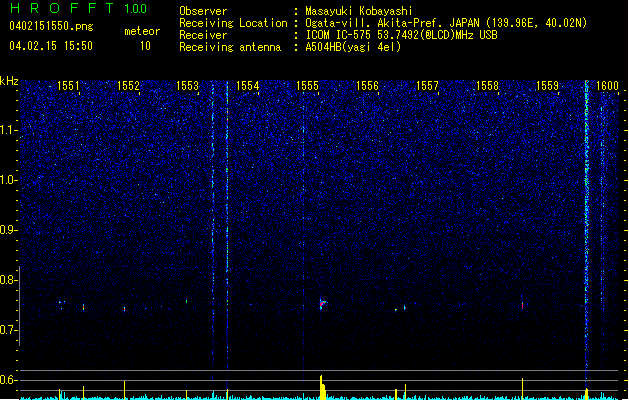Click the 1.1 kHz axis label
Screen dimensions: 629x400
pyautogui.click(x=9, y=130)
